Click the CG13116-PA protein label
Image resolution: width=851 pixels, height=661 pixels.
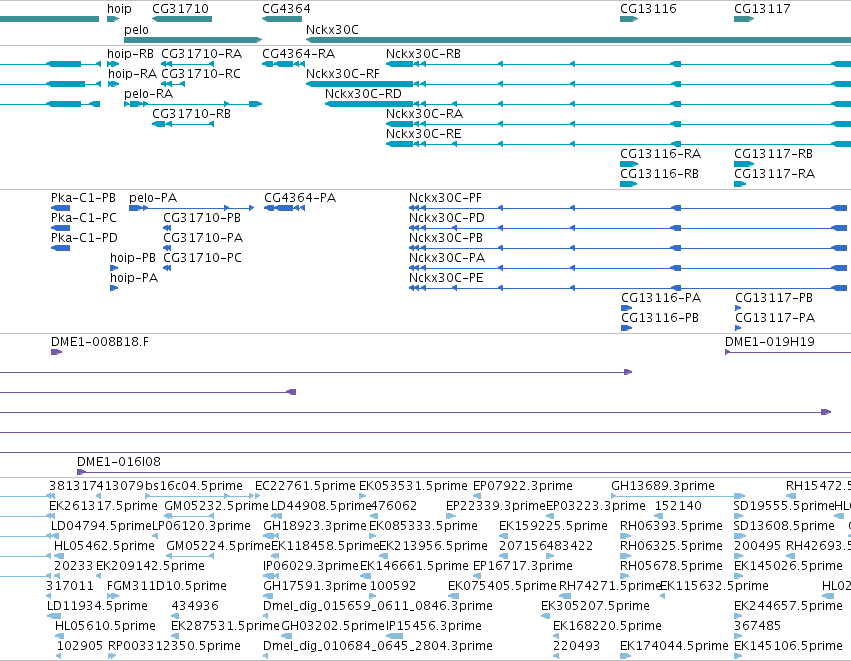[661, 298]
